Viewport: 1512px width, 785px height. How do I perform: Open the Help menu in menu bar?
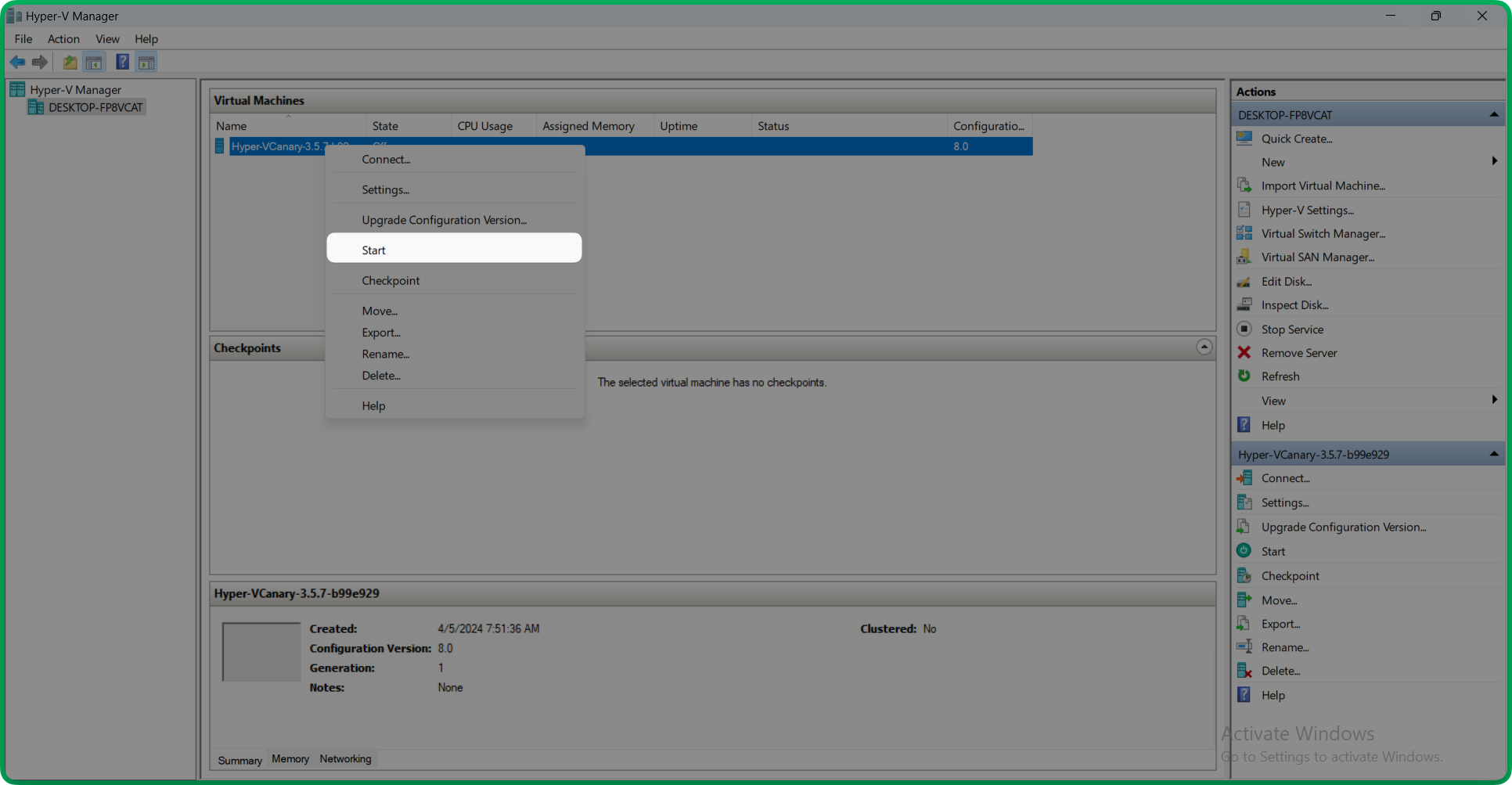(x=146, y=38)
